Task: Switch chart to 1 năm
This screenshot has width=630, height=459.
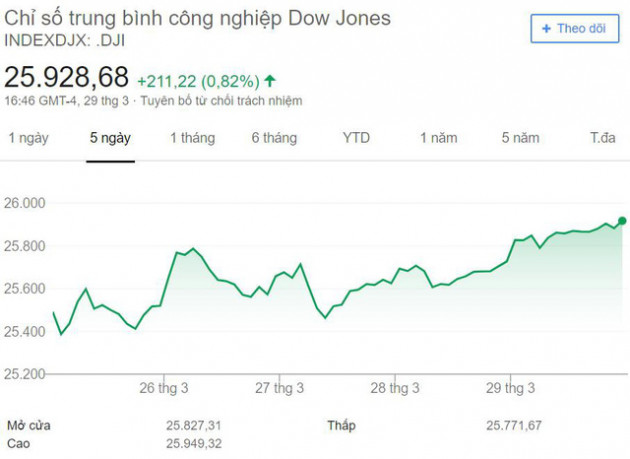Action: click(438, 138)
